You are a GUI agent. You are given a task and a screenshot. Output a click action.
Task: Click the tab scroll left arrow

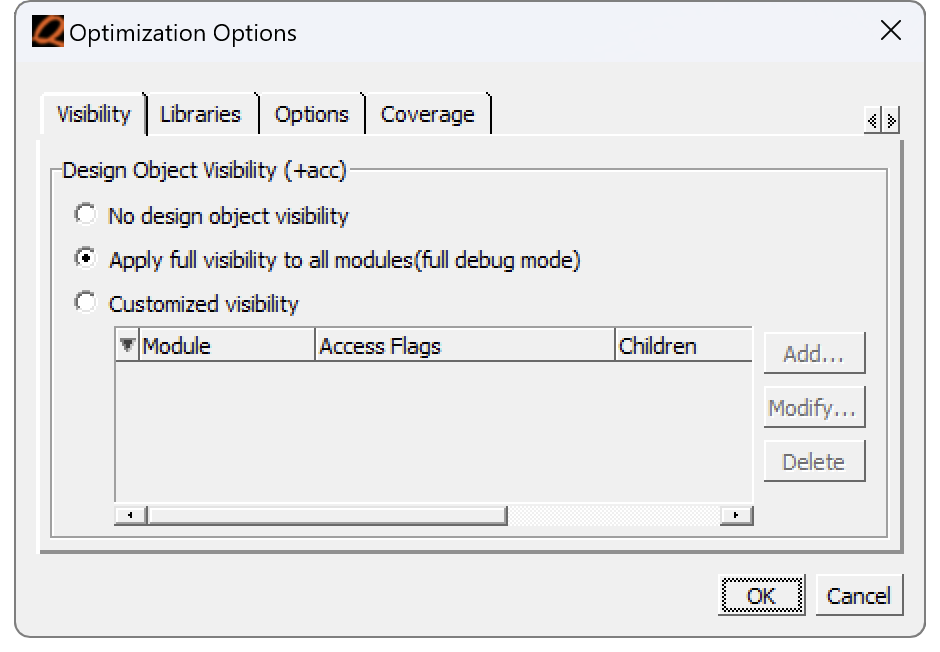coord(872,120)
